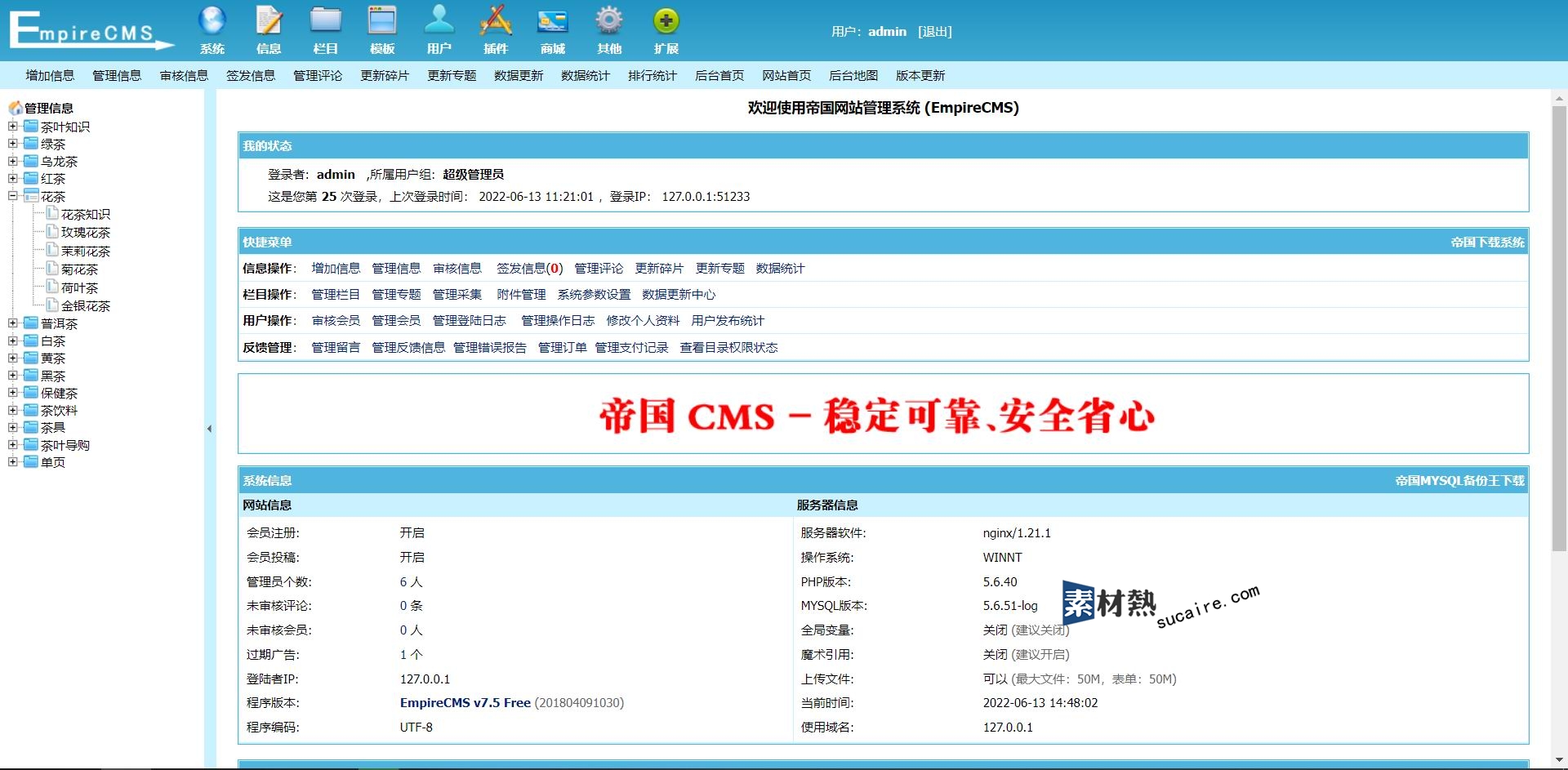Open 版本更新 in top menu bar
The width and height of the screenshot is (1568, 770).
(x=920, y=76)
